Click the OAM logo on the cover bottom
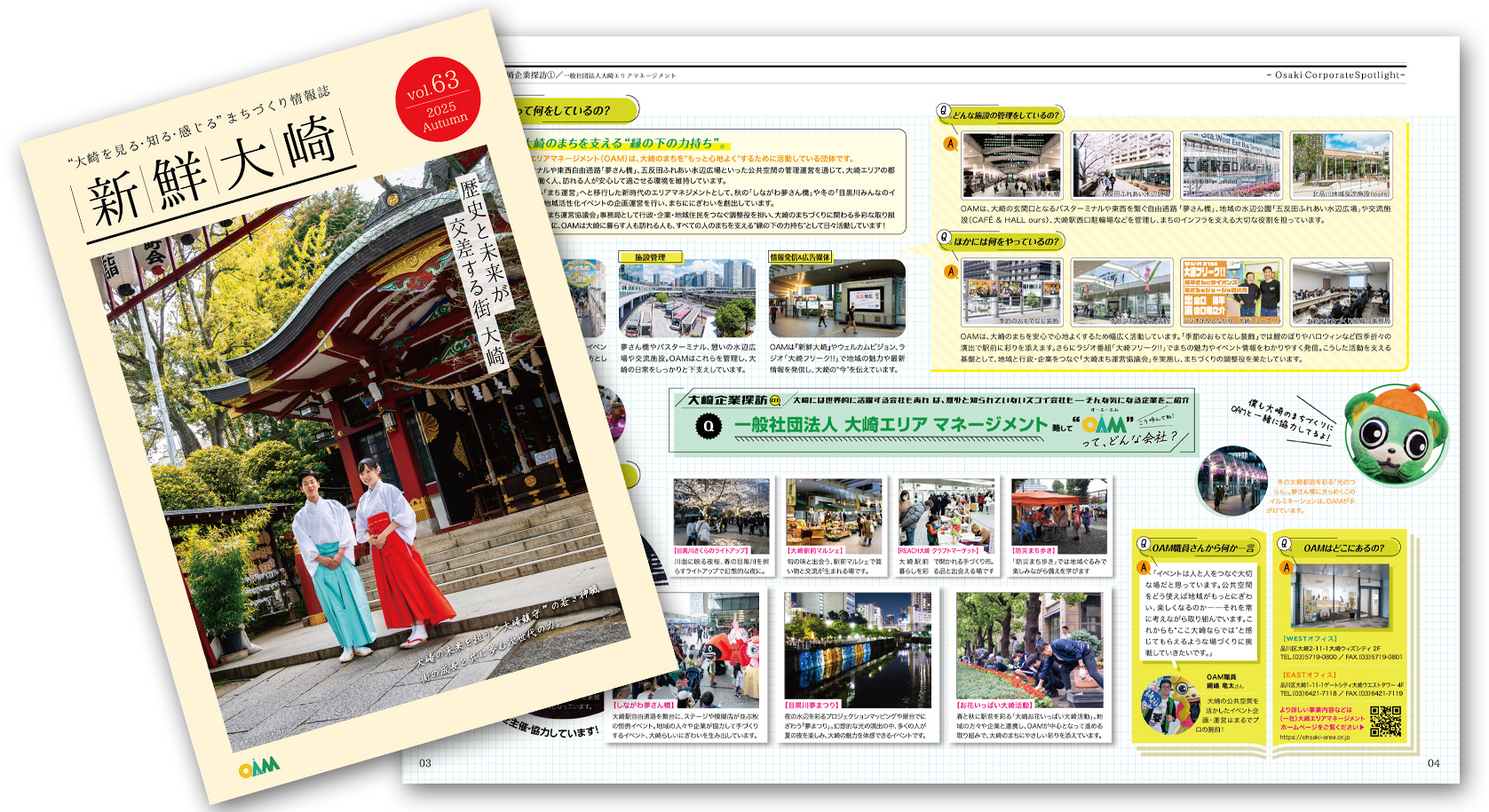The width and height of the screenshot is (1489, 812). pos(259,766)
